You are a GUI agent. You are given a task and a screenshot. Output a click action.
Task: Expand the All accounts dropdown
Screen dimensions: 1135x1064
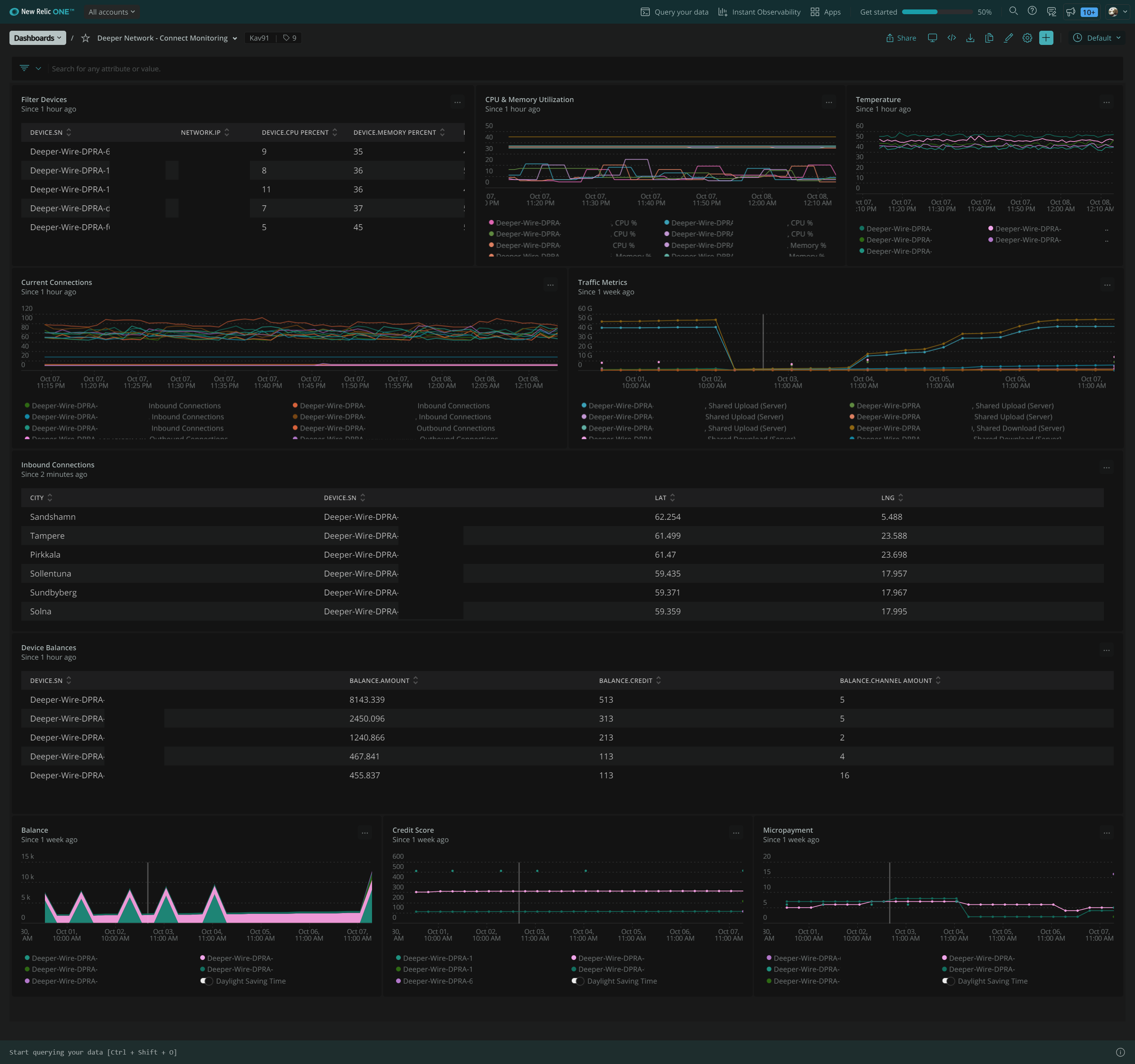click(111, 11)
